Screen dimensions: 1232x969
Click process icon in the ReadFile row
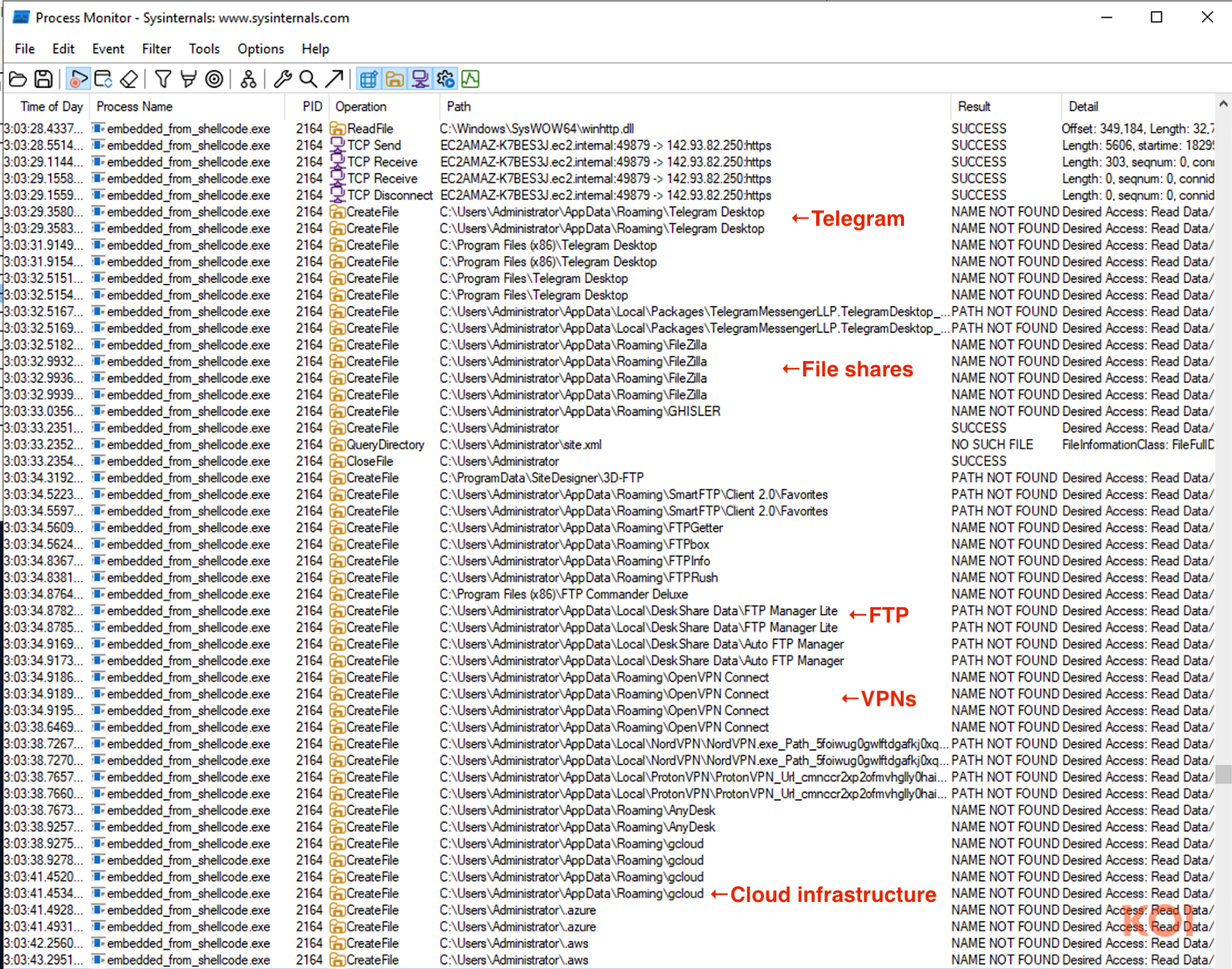[98, 129]
